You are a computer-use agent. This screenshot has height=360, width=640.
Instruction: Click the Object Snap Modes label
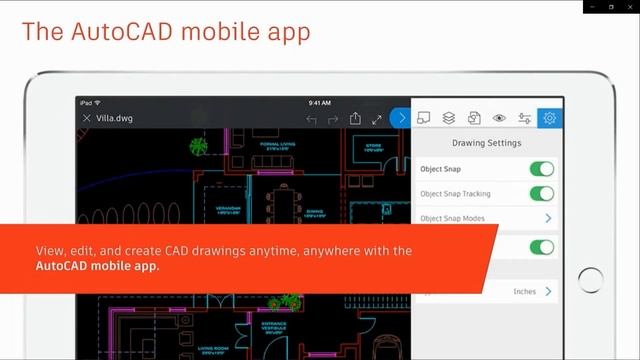tap(452, 218)
